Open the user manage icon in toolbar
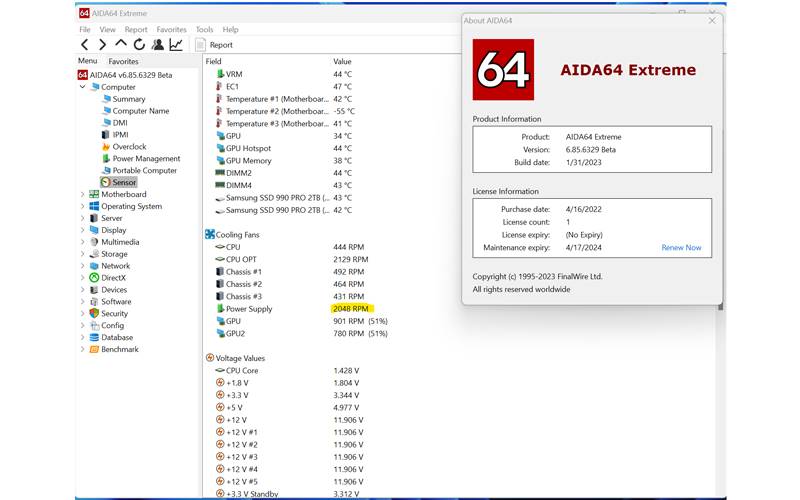This screenshot has width=800, height=500. coord(157,45)
